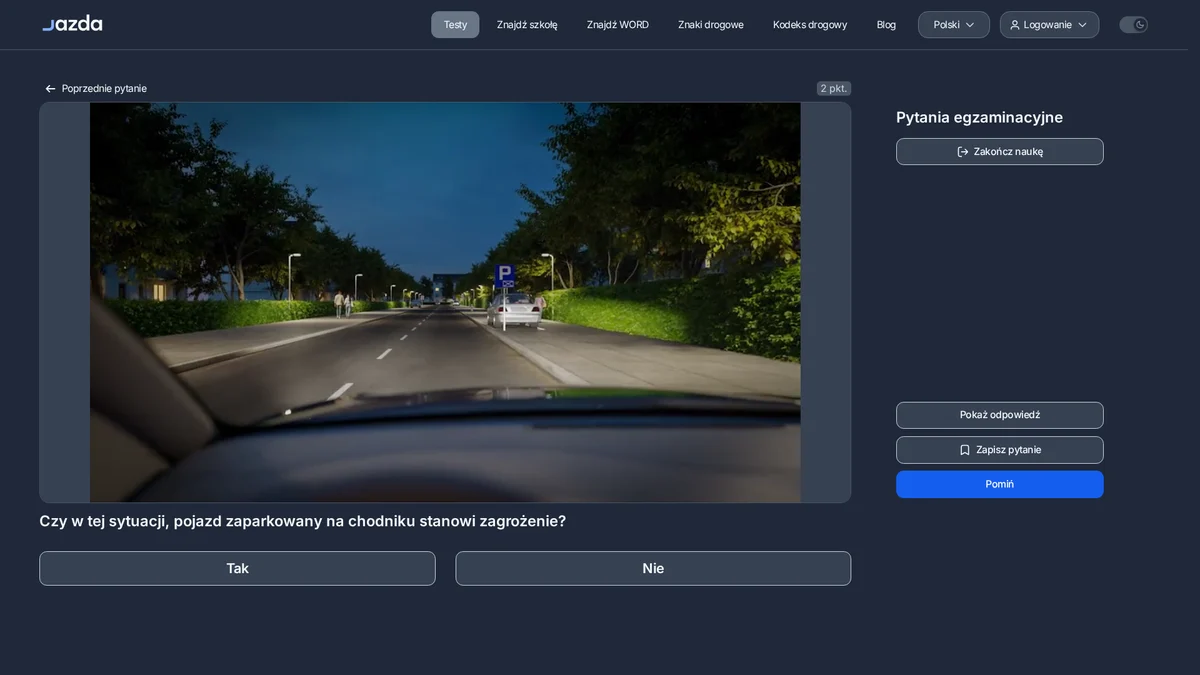This screenshot has height=675, width=1200.
Task: Click the Jazda logo
Action: [x=72, y=24]
